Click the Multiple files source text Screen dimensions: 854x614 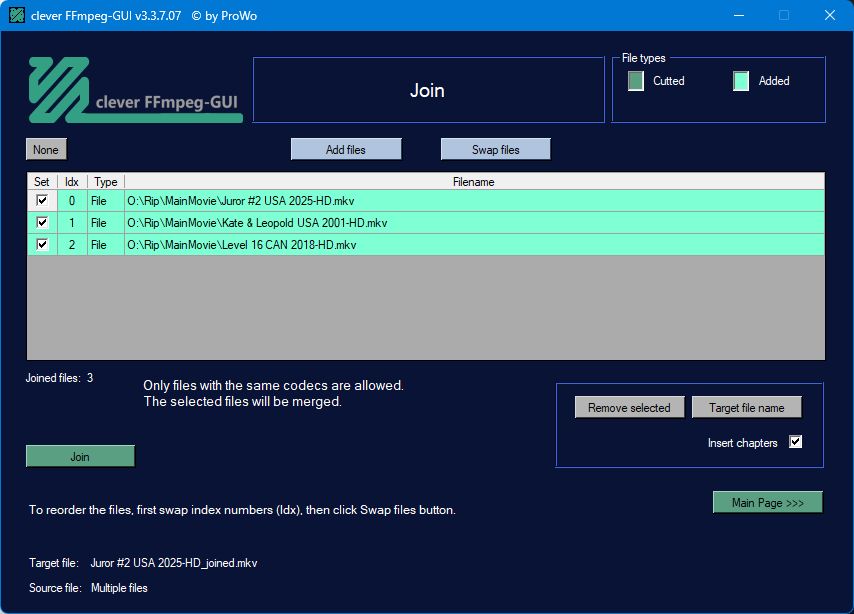click(119, 588)
